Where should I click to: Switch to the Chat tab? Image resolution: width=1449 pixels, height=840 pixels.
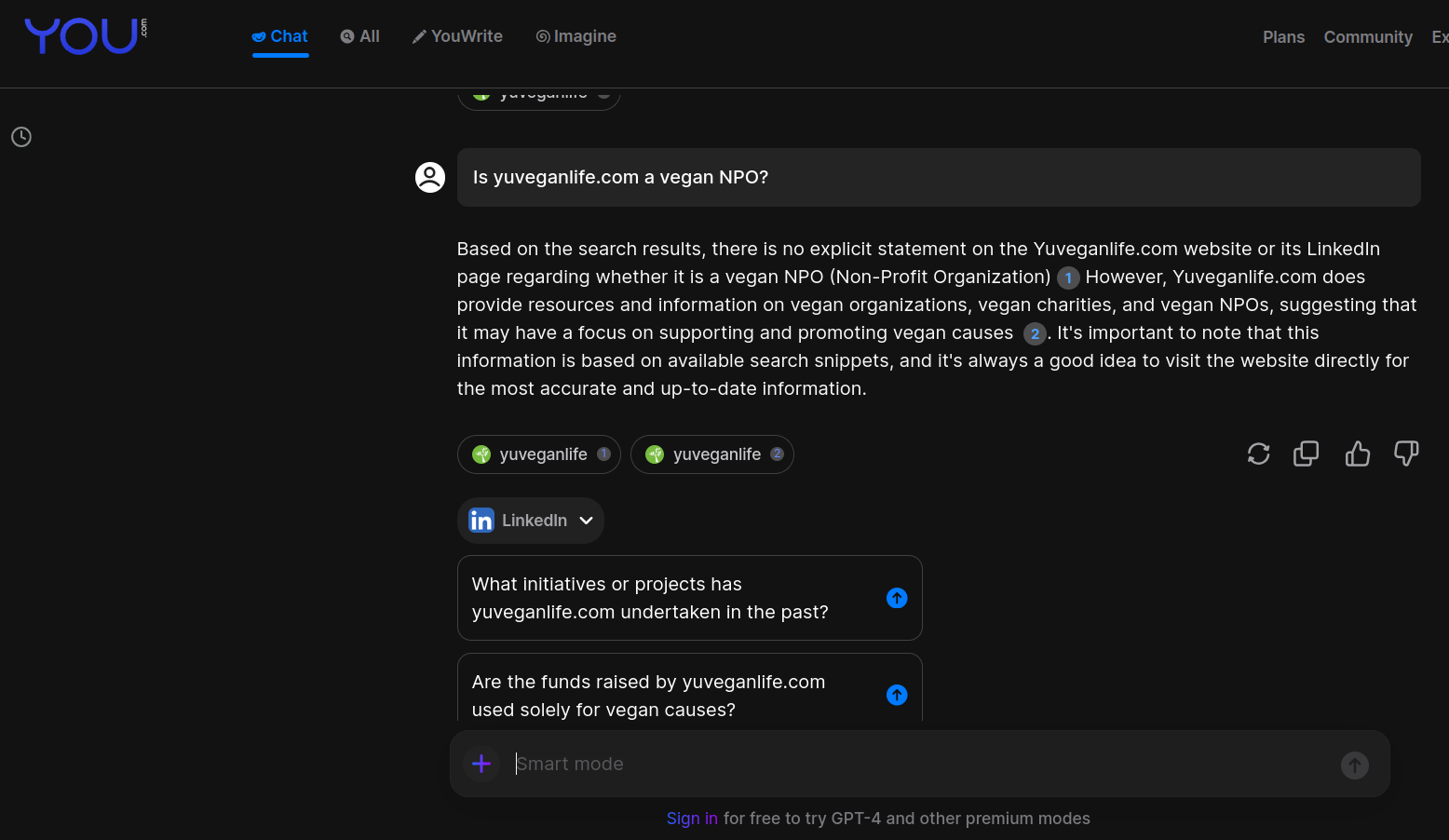pos(279,36)
